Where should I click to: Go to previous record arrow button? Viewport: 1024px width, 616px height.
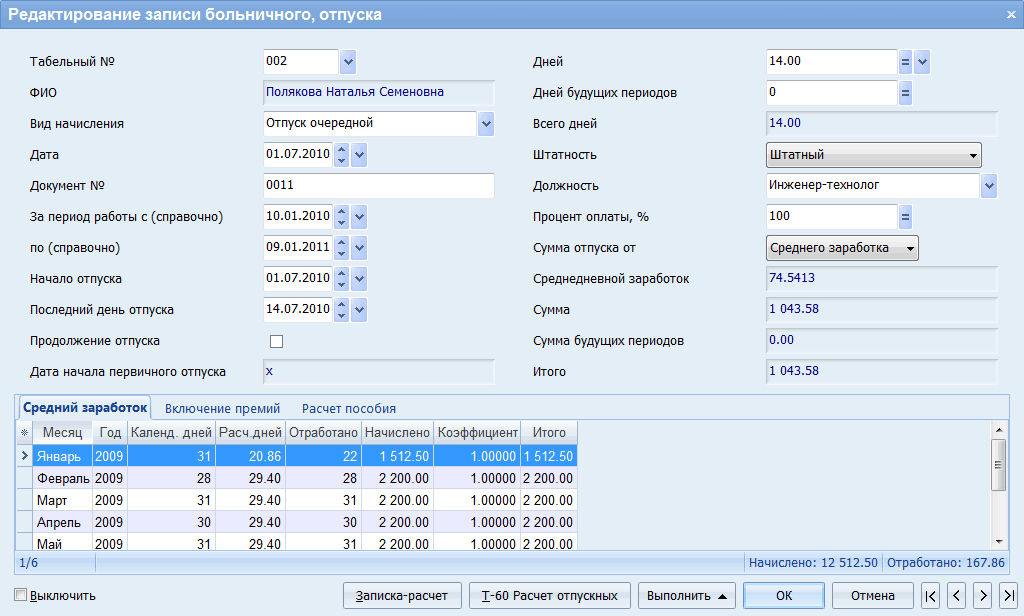point(957,596)
